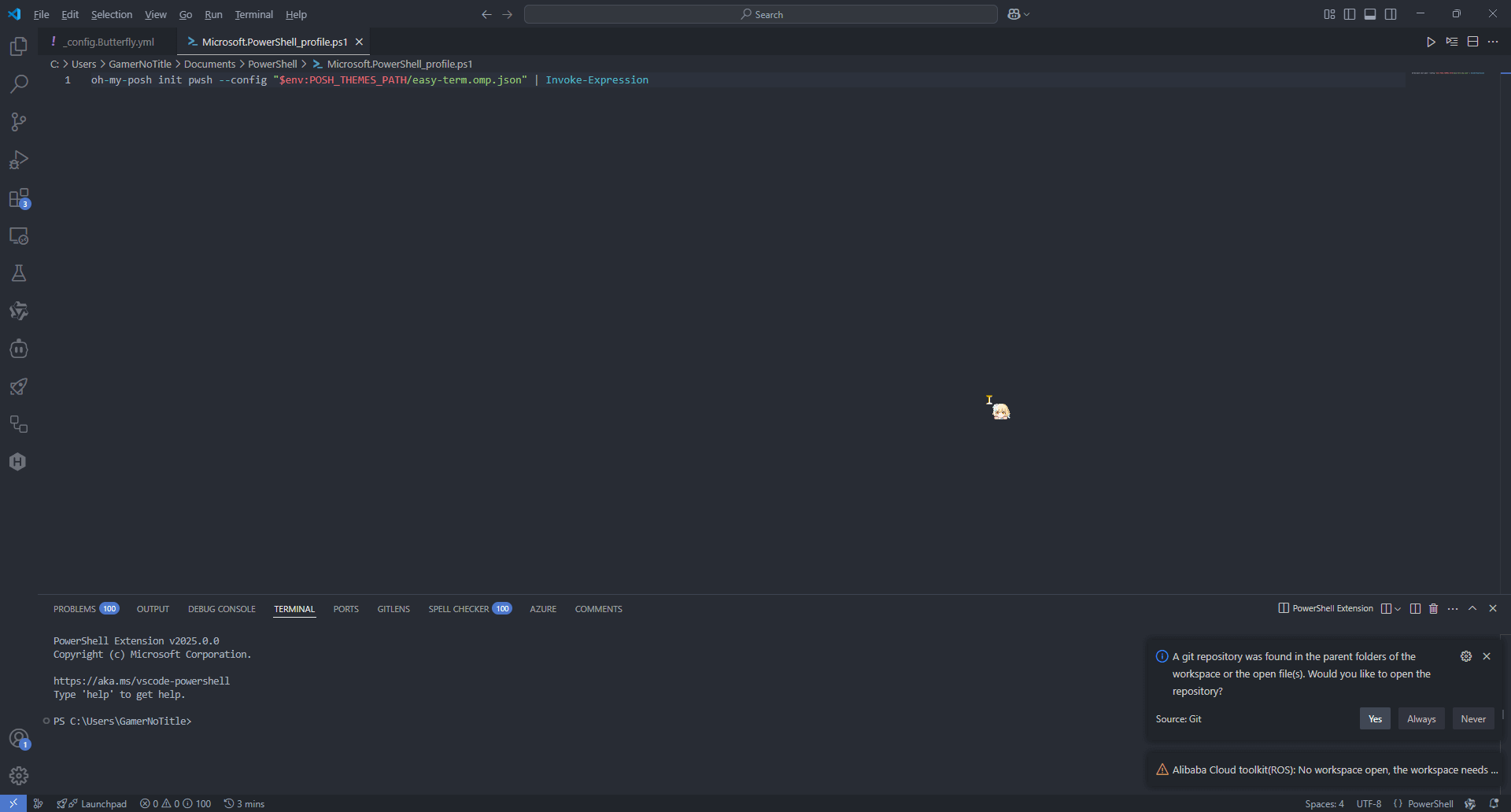Open the Copilot chat dropdown arrow
Viewport: 1511px width, 812px height.
pyautogui.click(x=1027, y=14)
